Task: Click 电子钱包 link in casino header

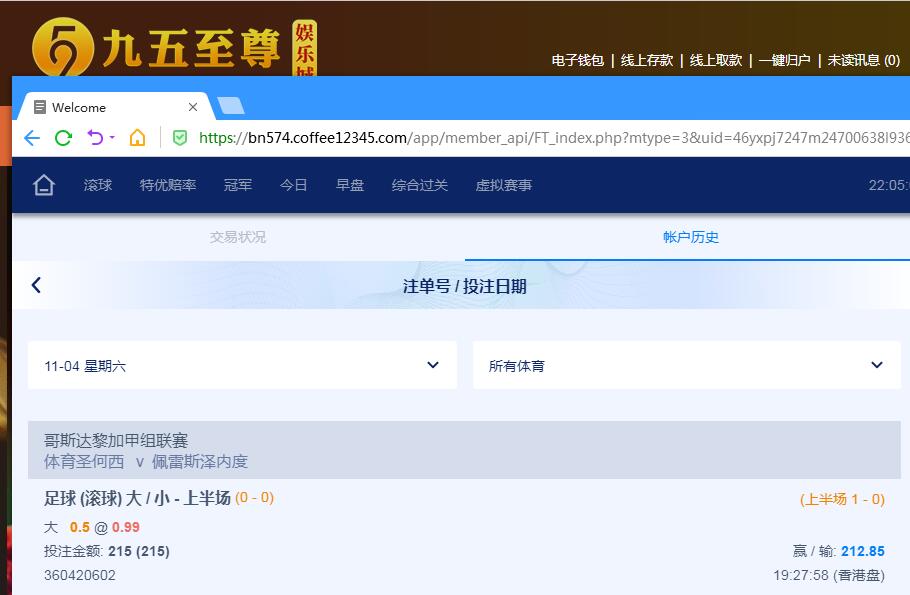Action: [577, 60]
